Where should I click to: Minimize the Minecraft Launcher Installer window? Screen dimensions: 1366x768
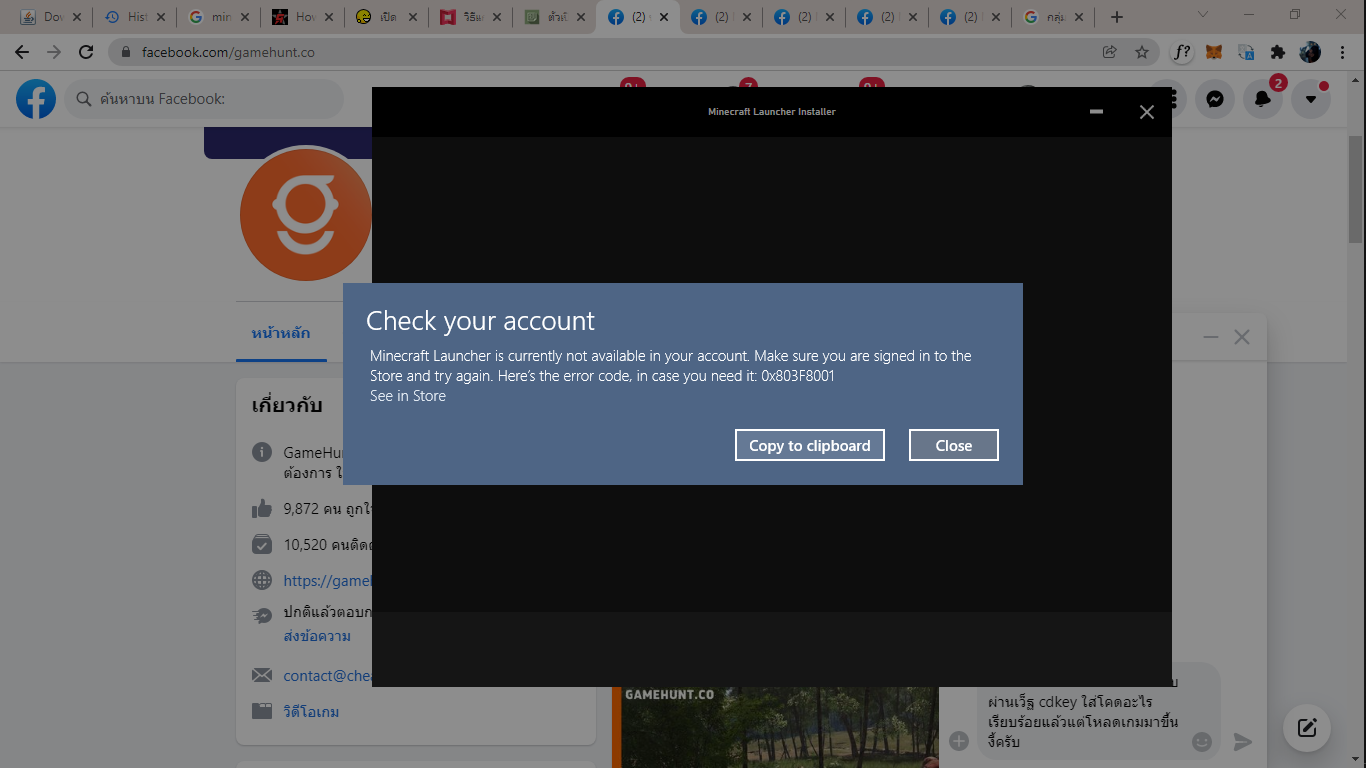tap(1096, 112)
